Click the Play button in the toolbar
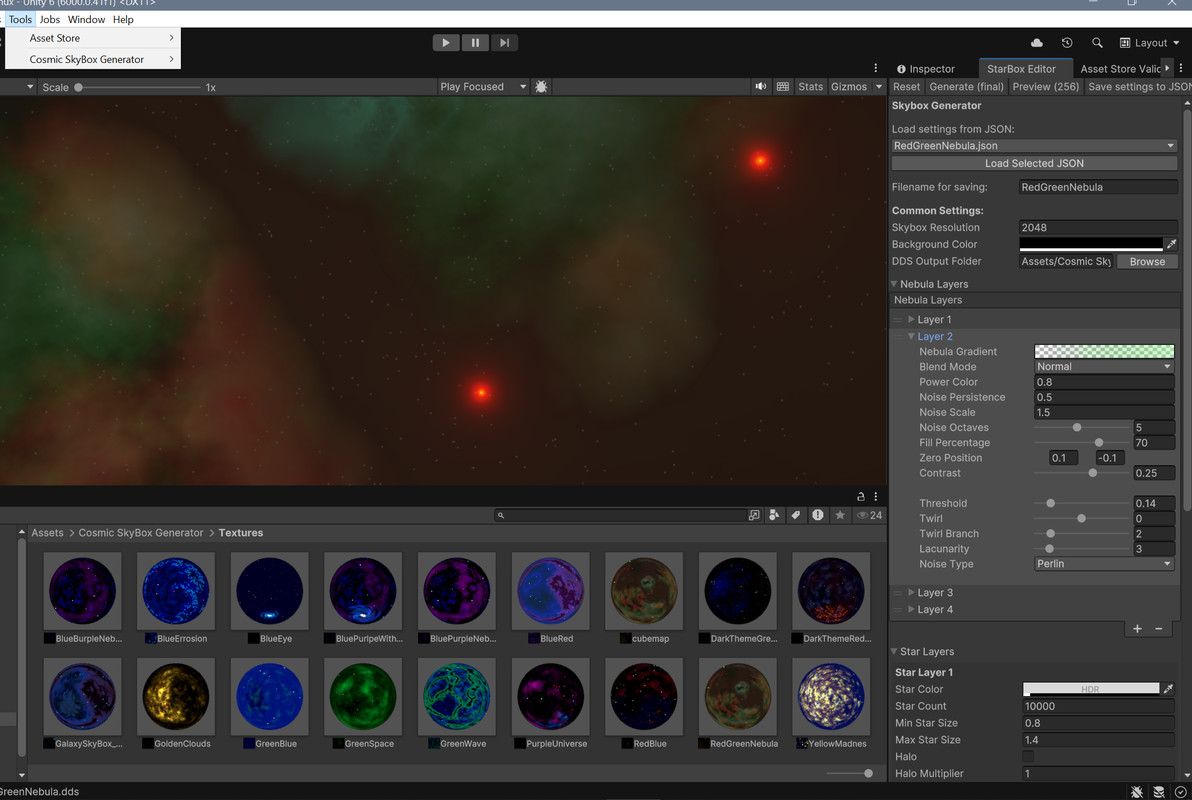 tap(446, 43)
